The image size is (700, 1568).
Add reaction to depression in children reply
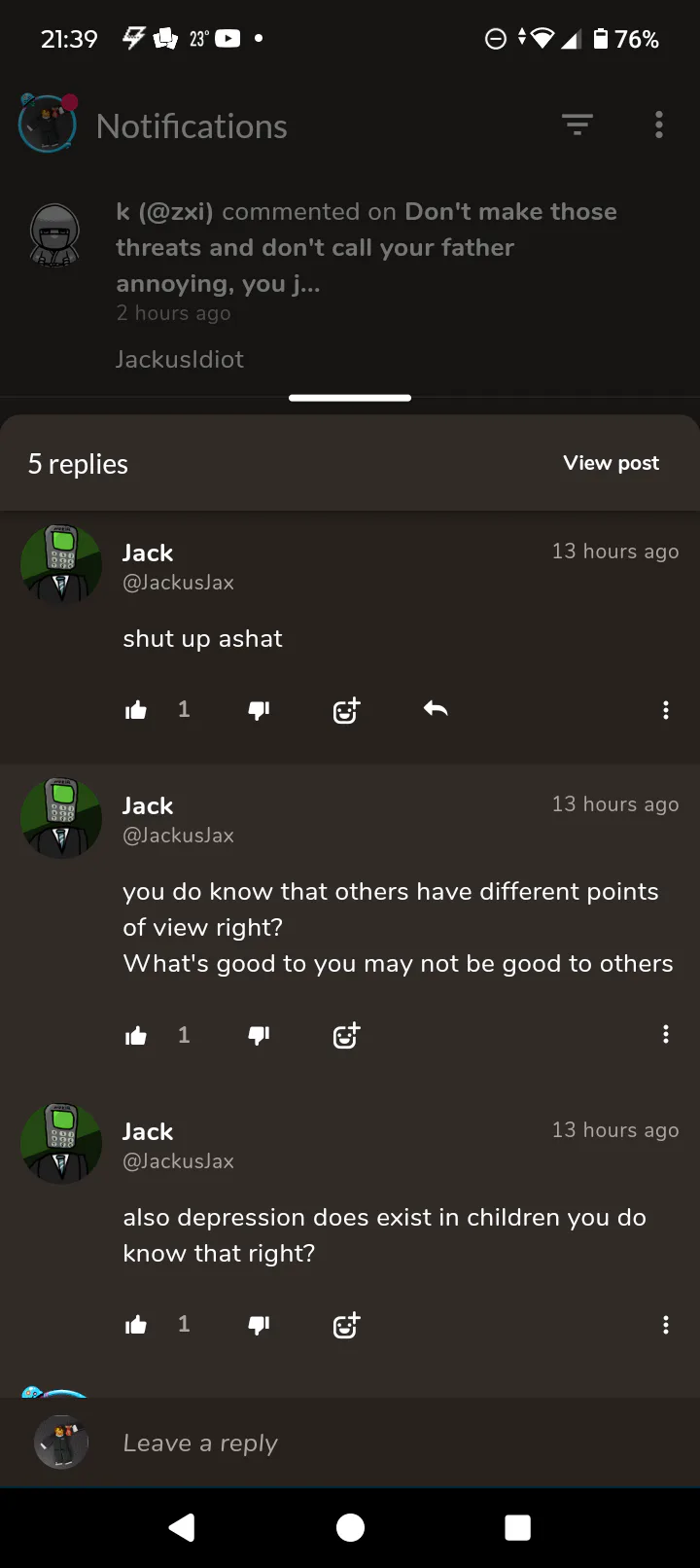tap(346, 1325)
